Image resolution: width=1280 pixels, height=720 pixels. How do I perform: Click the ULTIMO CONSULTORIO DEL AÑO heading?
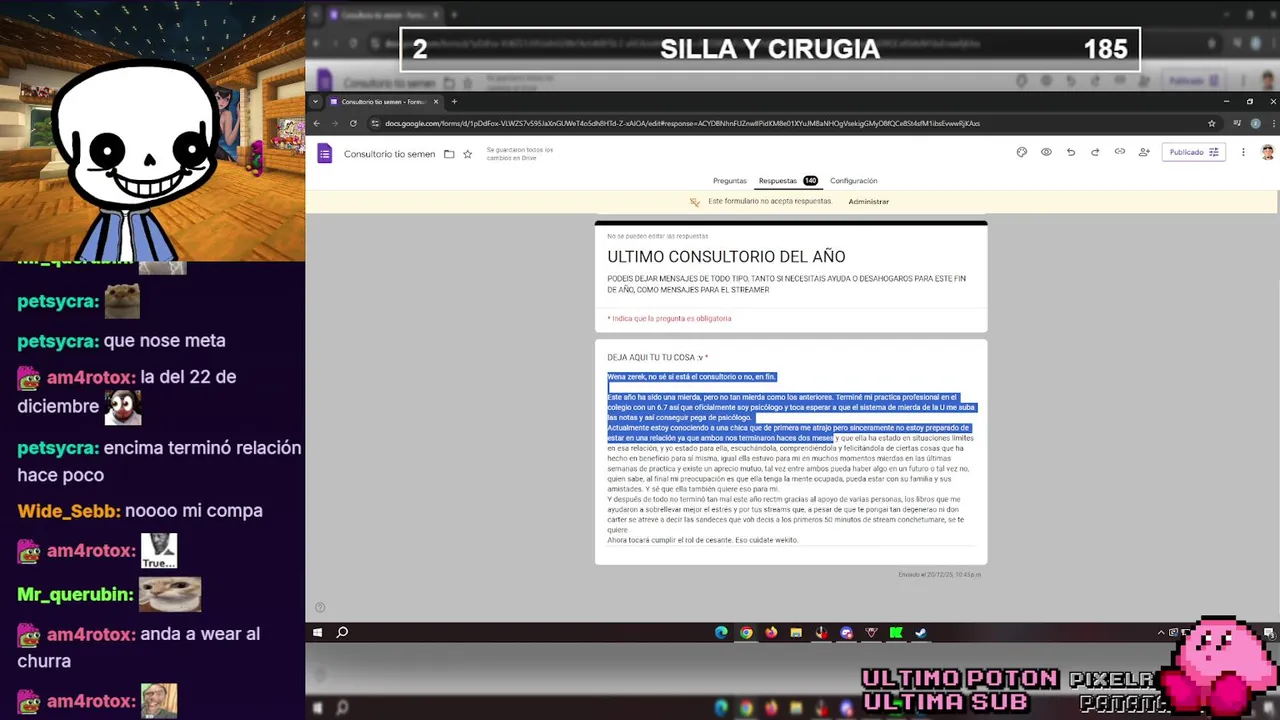[x=726, y=257]
